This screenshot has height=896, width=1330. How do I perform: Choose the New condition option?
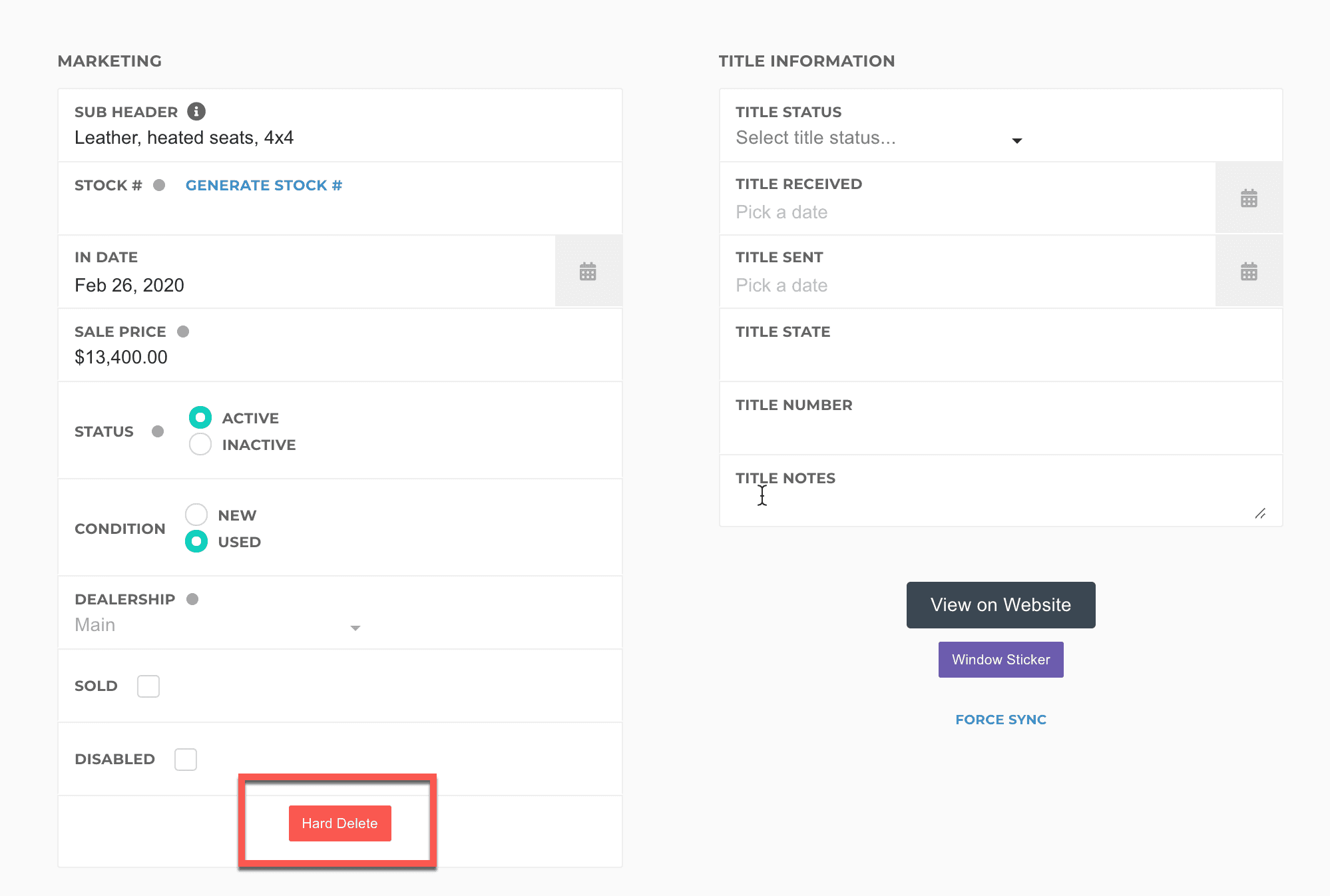click(x=196, y=515)
